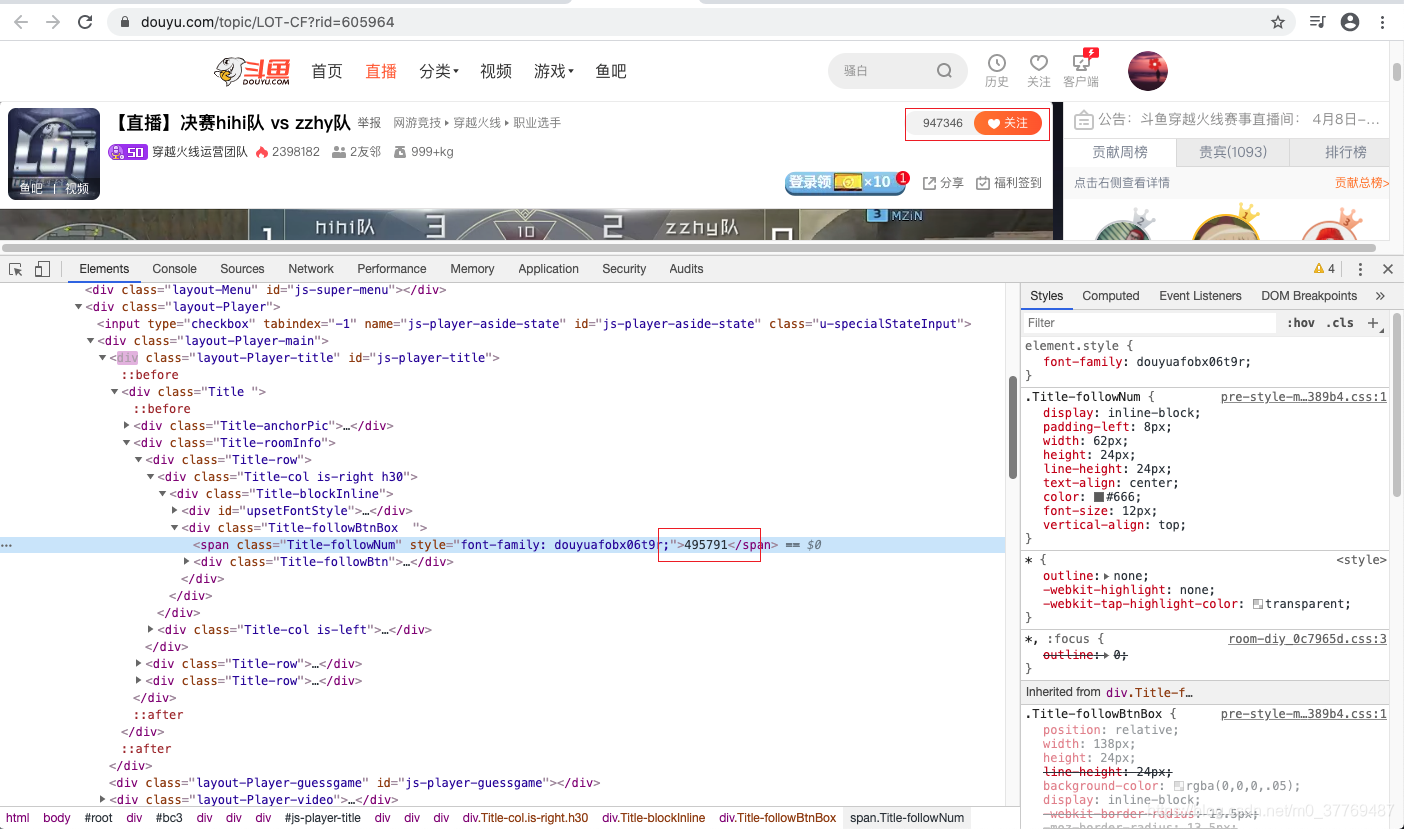The image size is (1404, 829).
Task: Open the Application tab
Action: tap(548, 269)
